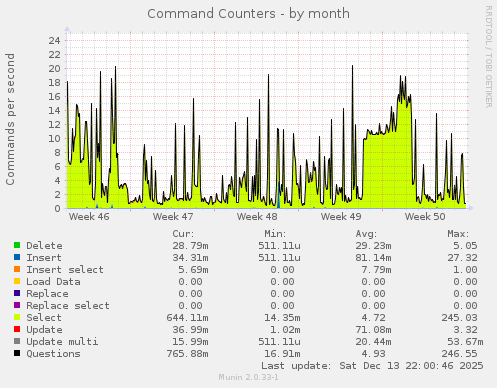Click the chart title Command Counters - by month
Image resolution: width=497 pixels, height=388 pixels.
pyautogui.click(x=248, y=14)
